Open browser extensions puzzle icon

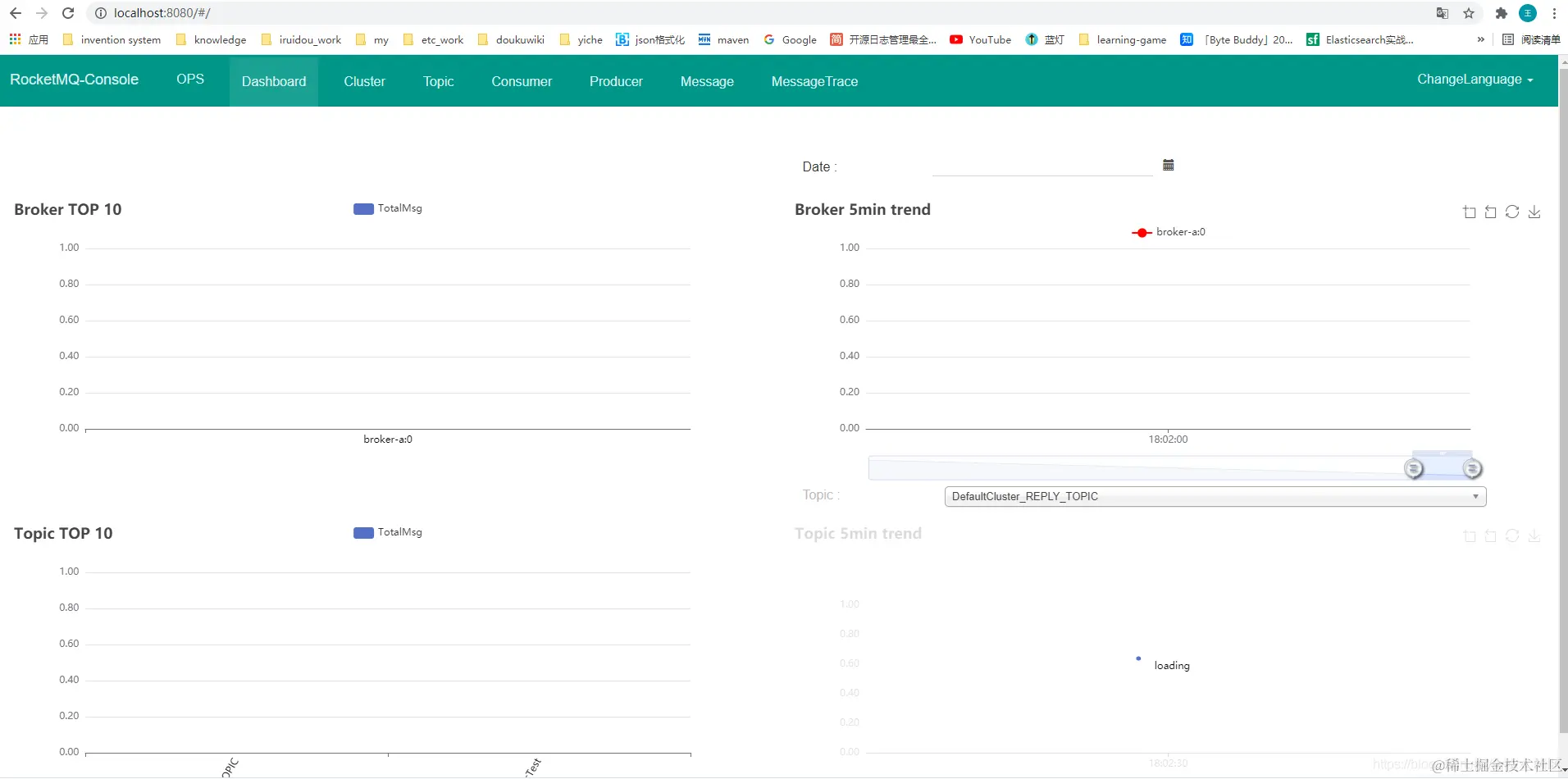(x=1502, y=13)
